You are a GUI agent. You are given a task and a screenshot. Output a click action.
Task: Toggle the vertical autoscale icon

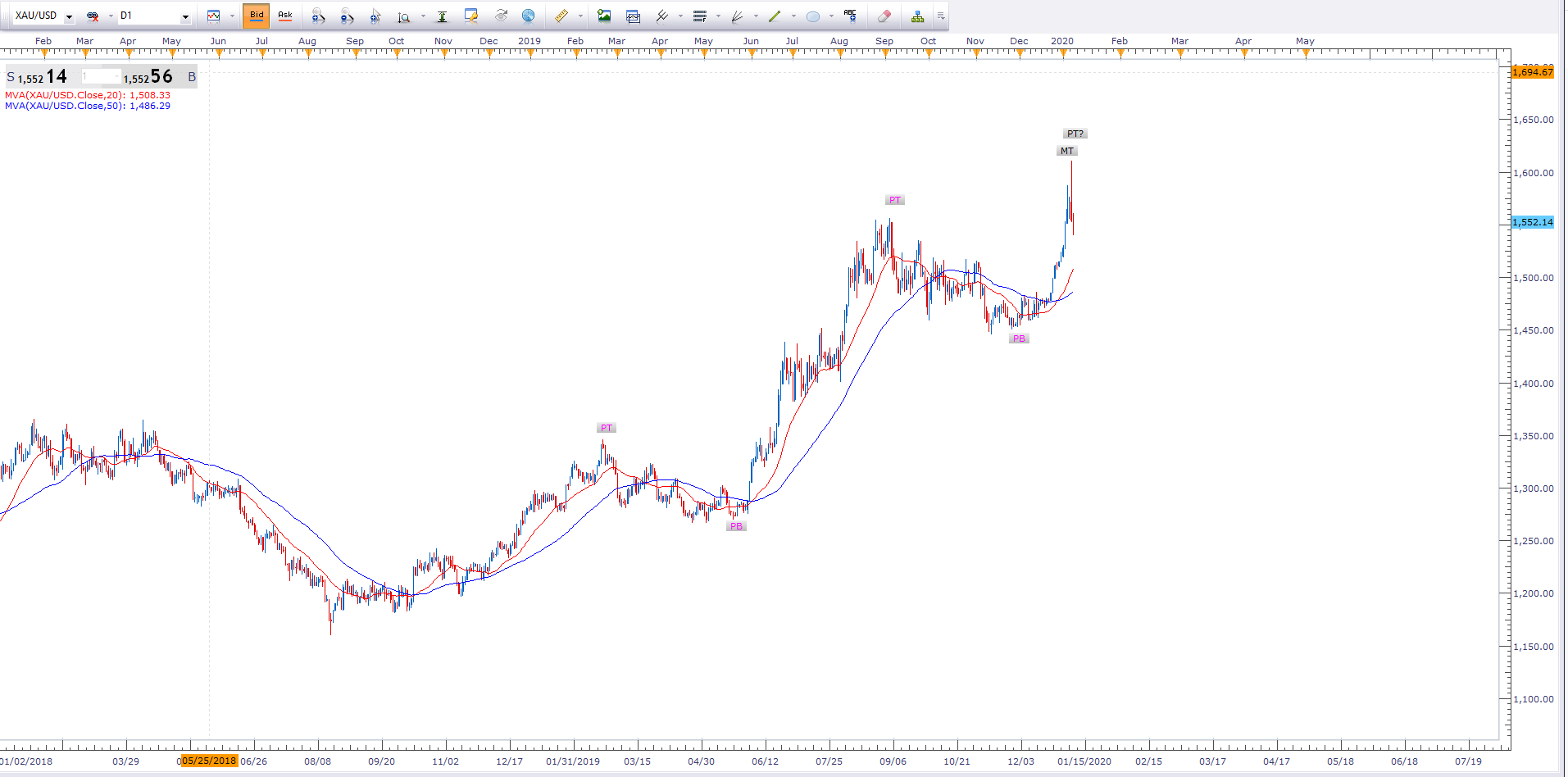coord(442,16)
